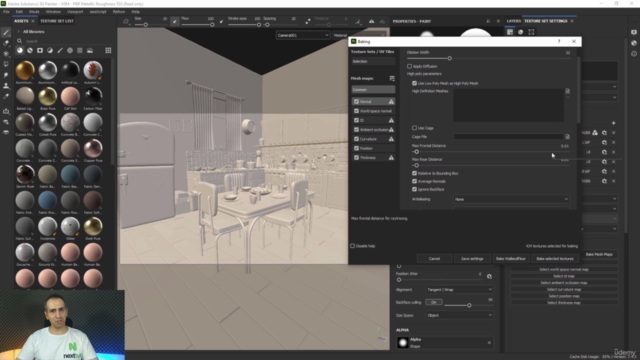This screenshot has width=640, height=360.
Task: Click Save settings button
Action: point(472,259)
